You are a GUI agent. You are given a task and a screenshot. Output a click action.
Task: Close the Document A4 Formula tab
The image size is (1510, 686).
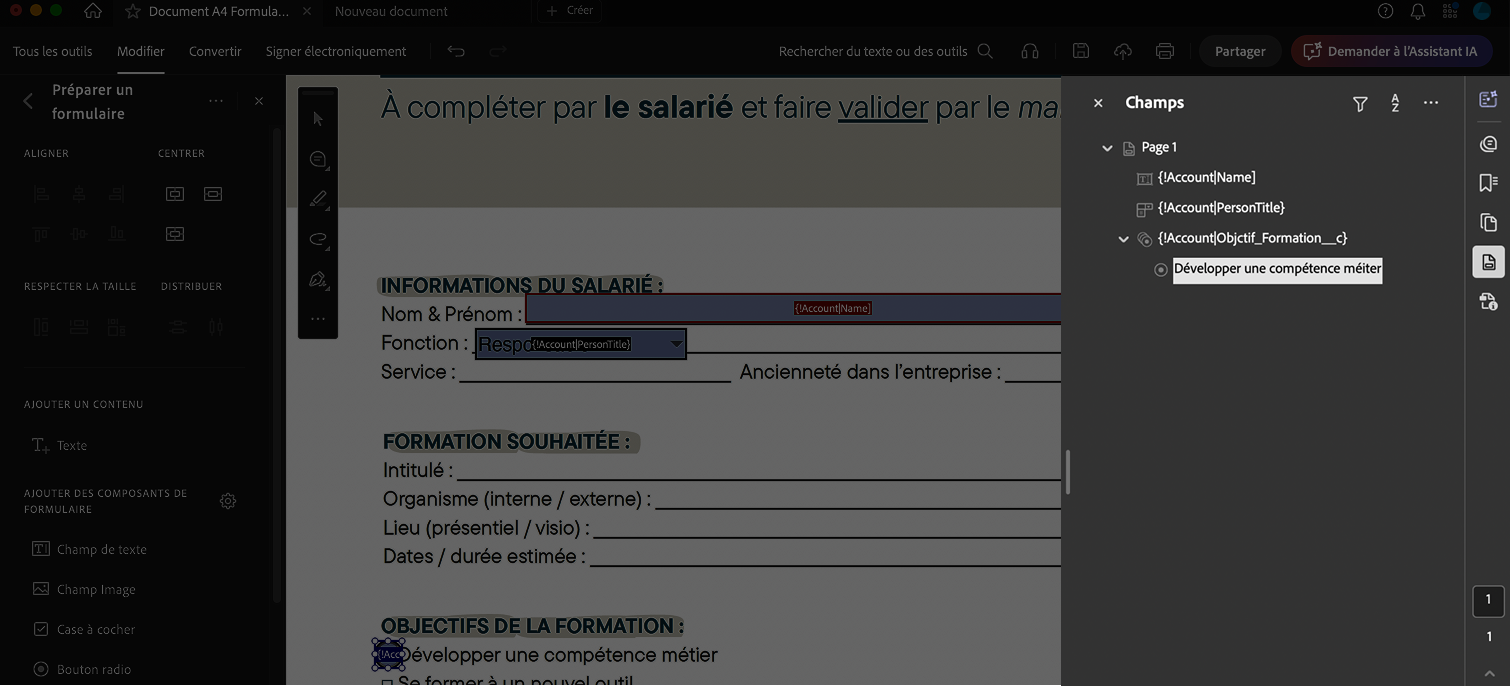[x=306, y=11]
